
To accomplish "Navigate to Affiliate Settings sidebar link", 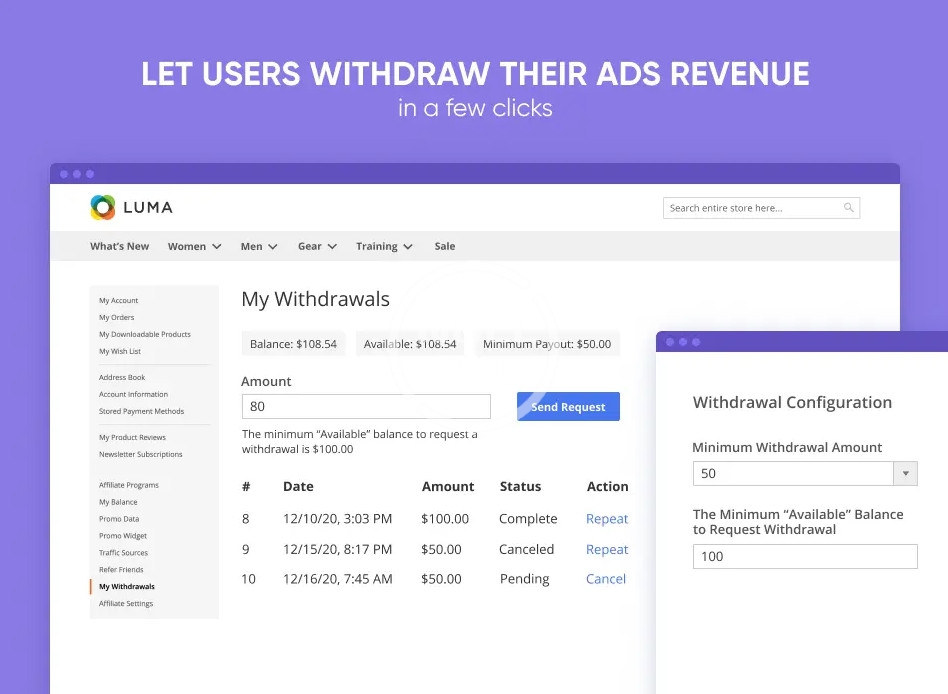I will (x=126, y=604).
